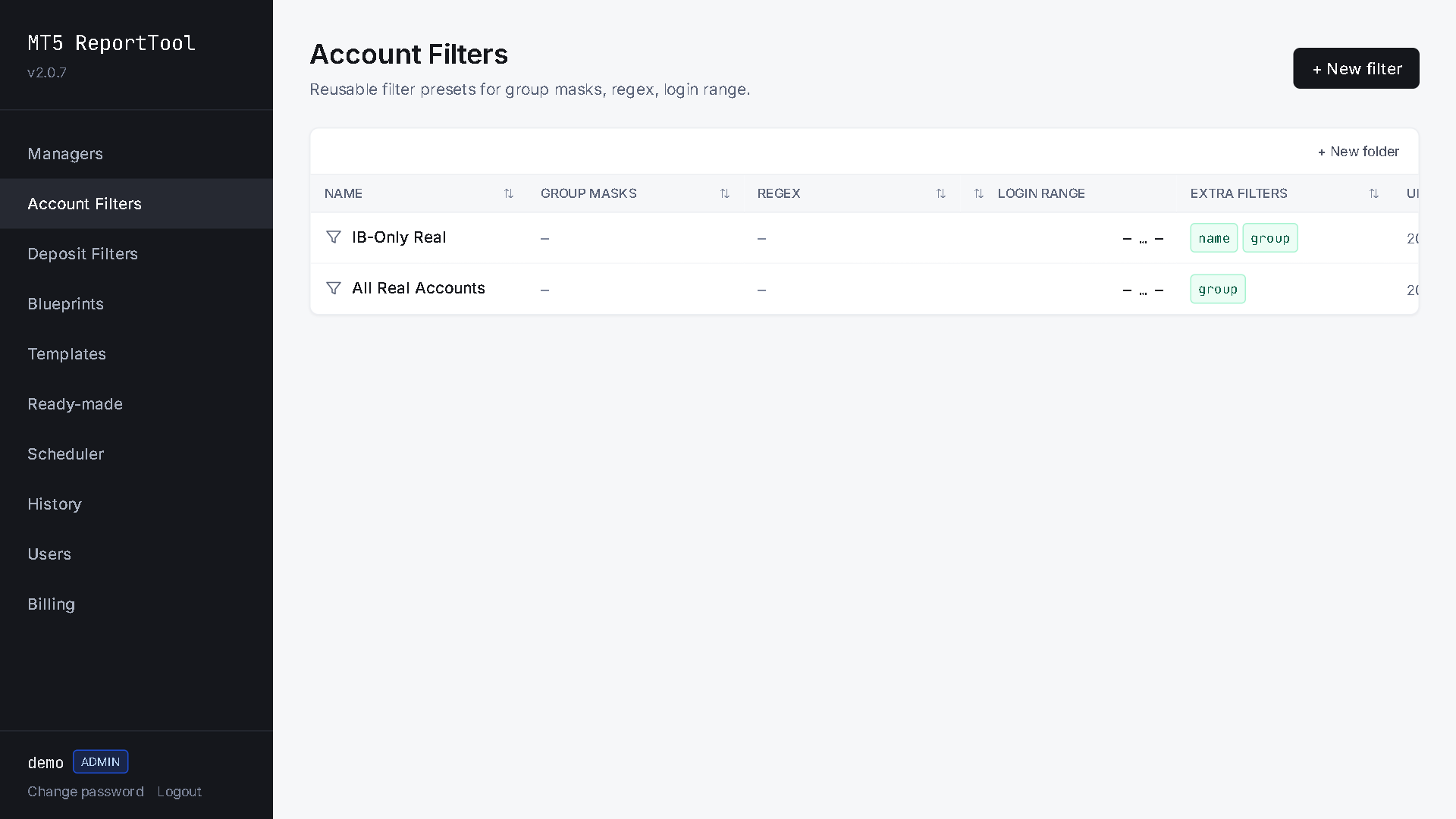Click the REGEX column header
Image resolution: width=1456 pixels, height=819 pixels.
(x=779, y=193)
